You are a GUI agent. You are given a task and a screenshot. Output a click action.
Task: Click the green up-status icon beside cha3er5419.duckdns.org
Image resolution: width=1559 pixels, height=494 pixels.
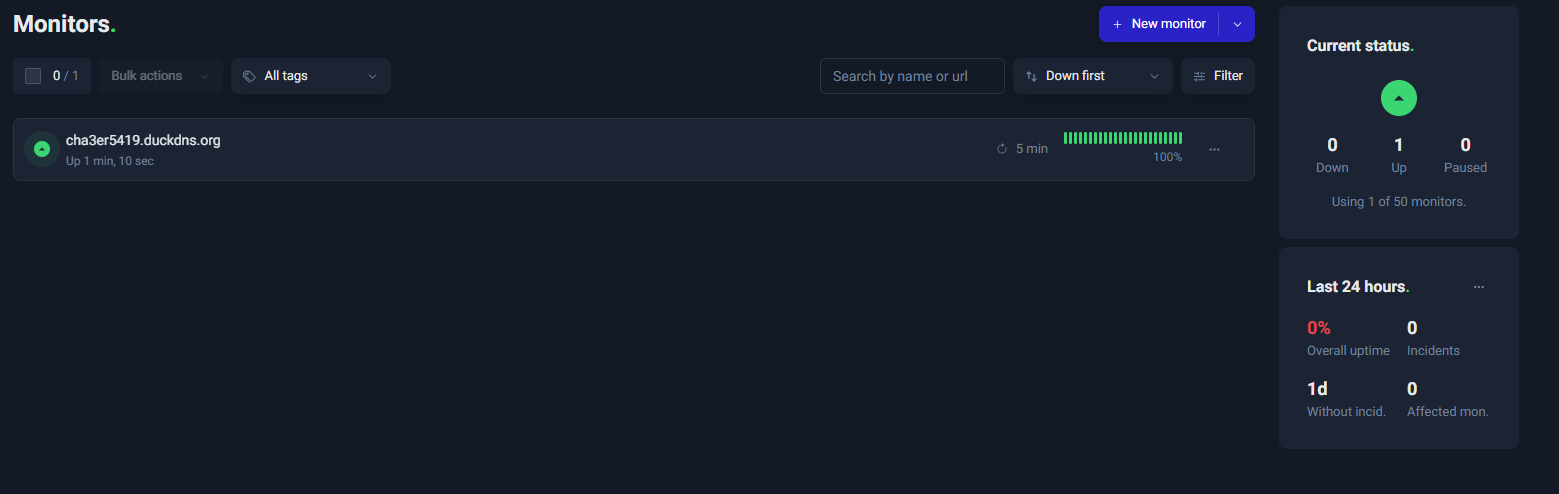click(41, 149)
